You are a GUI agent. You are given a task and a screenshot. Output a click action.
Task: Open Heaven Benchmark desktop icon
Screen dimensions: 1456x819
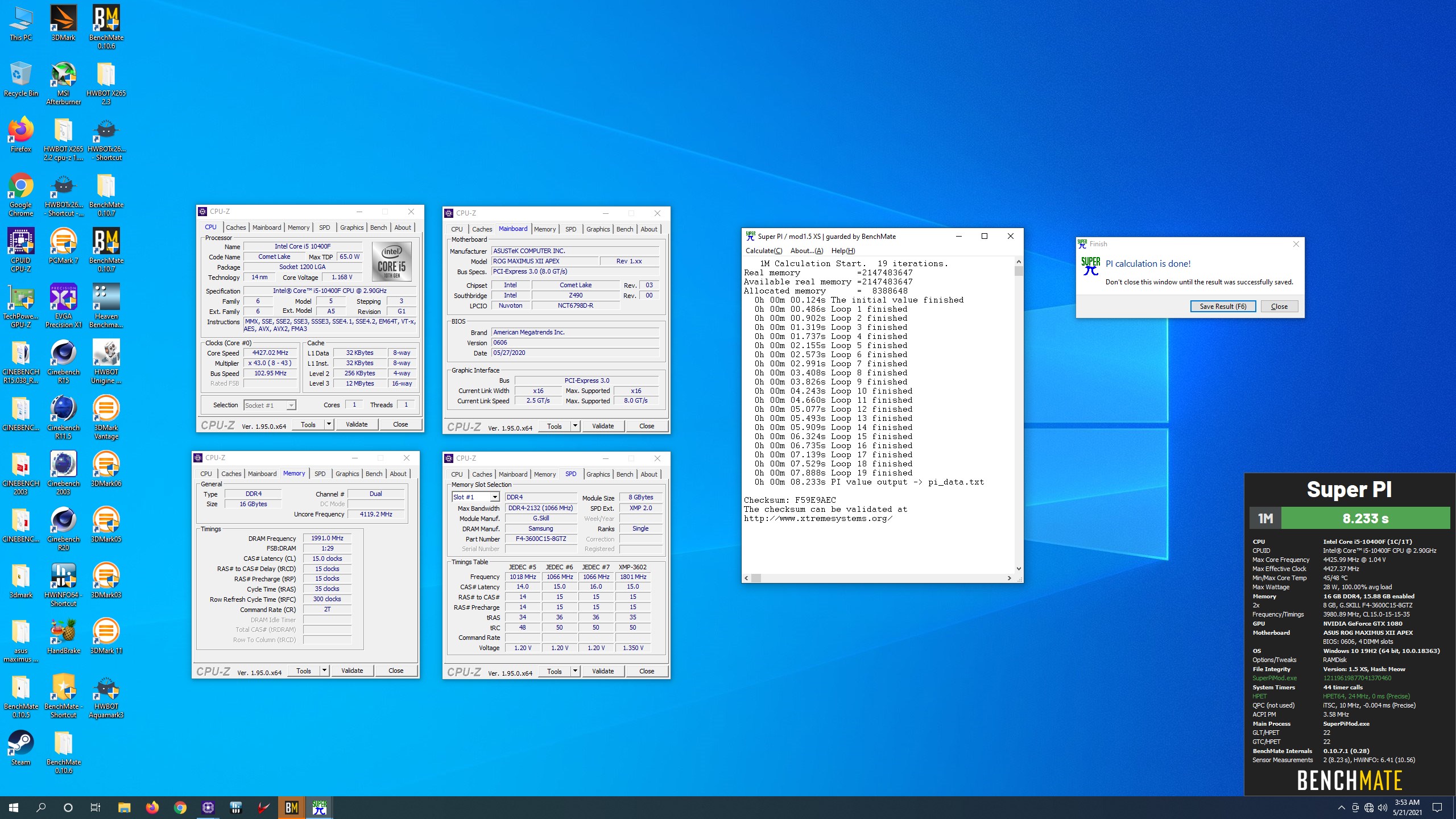(x=106, y=306)
